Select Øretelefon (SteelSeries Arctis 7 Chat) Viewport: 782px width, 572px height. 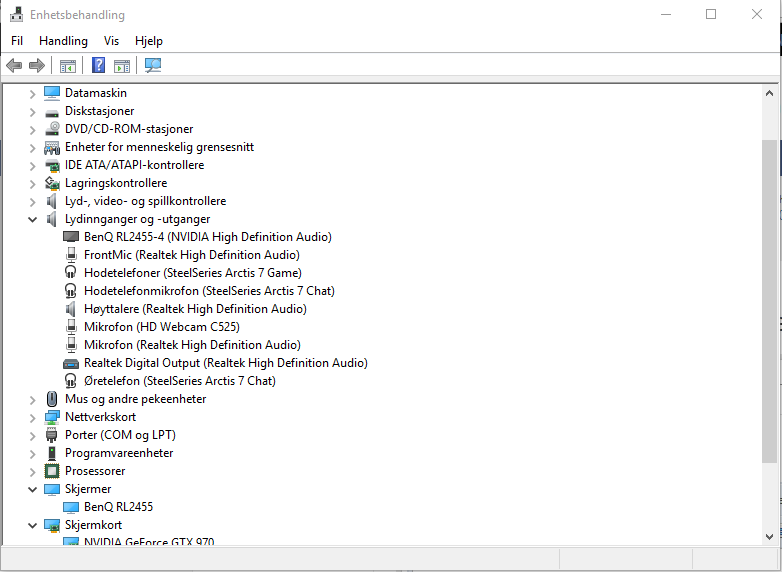180,381
